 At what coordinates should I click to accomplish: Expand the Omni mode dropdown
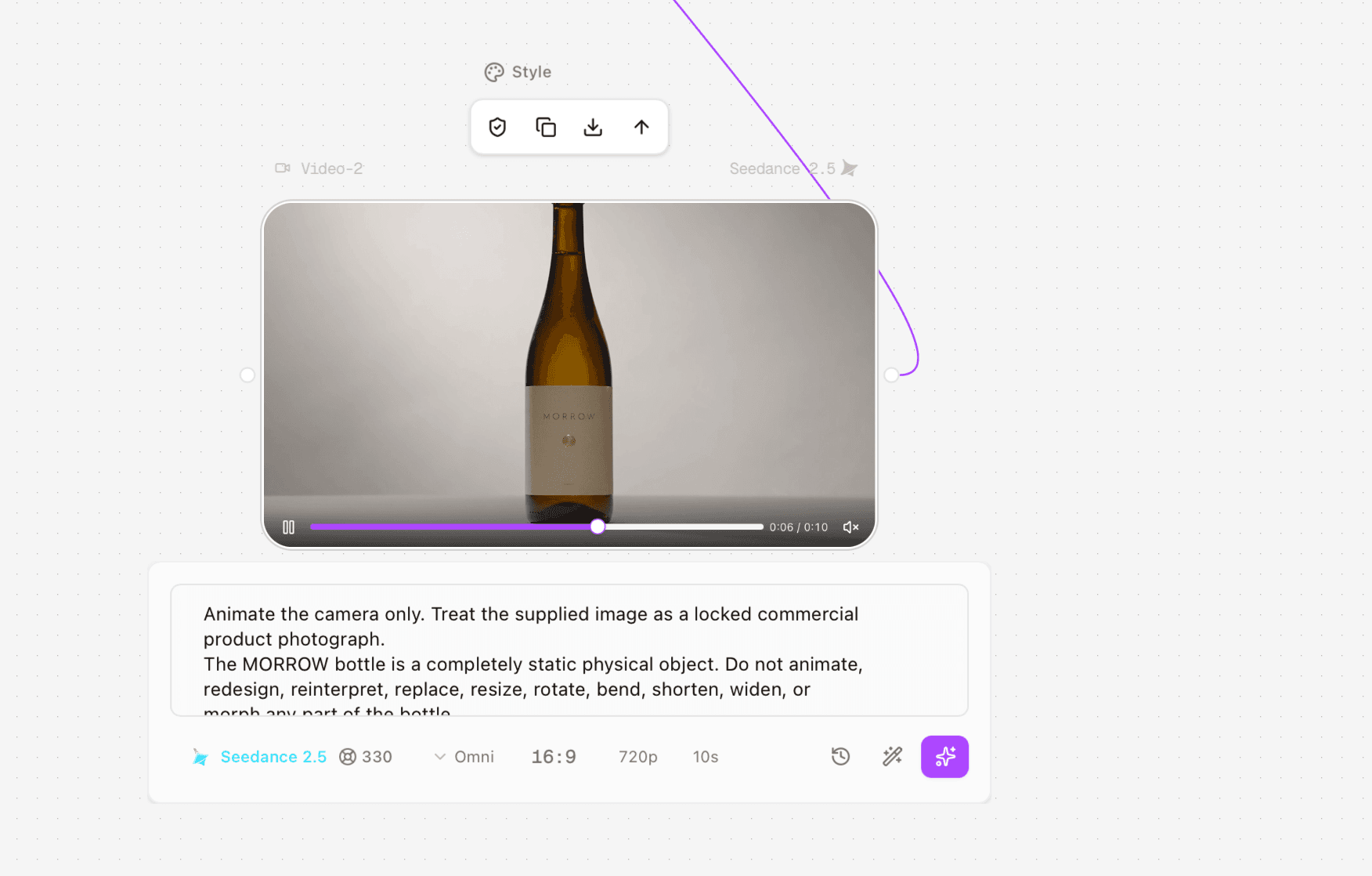click(x=464, y=757)
